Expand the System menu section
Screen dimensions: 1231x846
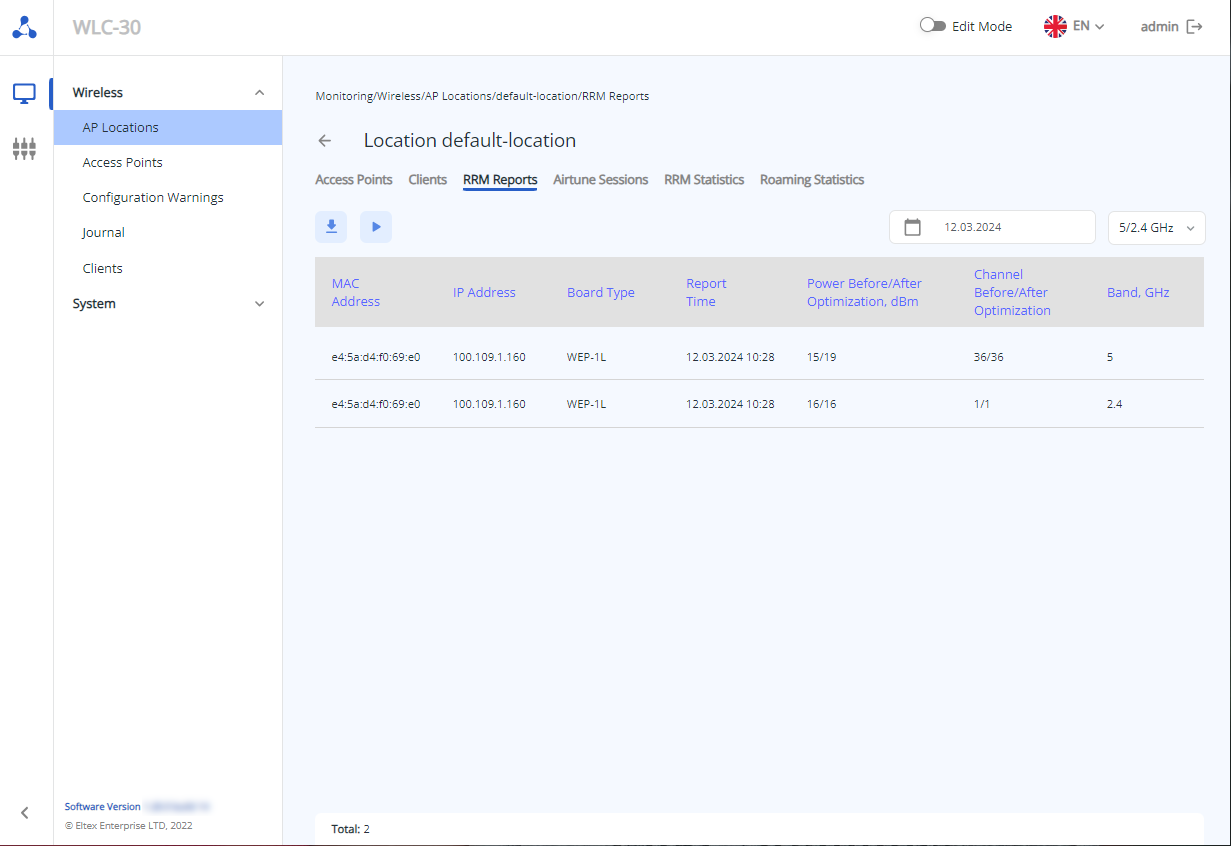[260, 304]
